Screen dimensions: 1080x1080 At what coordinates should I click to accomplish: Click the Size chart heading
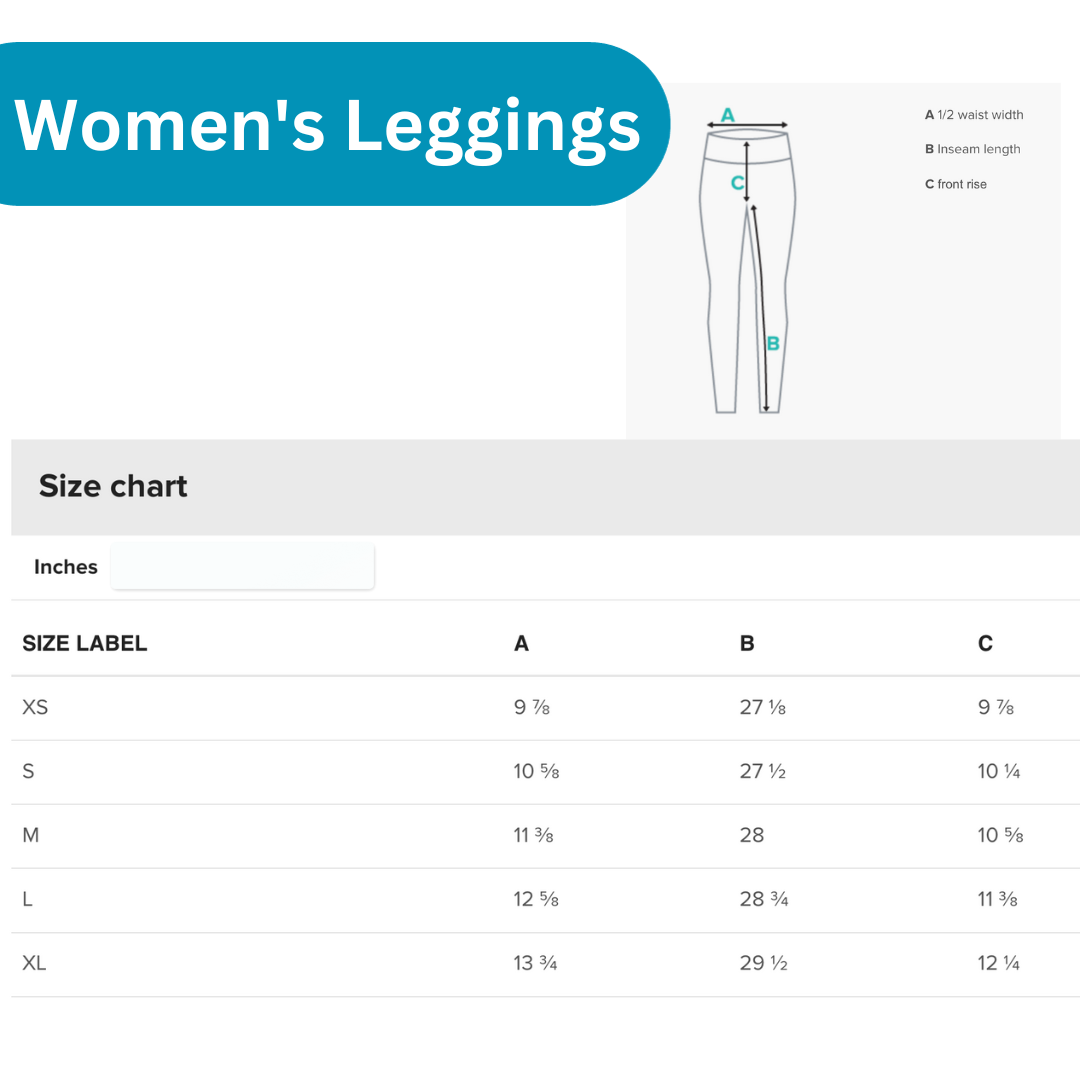click(113, 486)
